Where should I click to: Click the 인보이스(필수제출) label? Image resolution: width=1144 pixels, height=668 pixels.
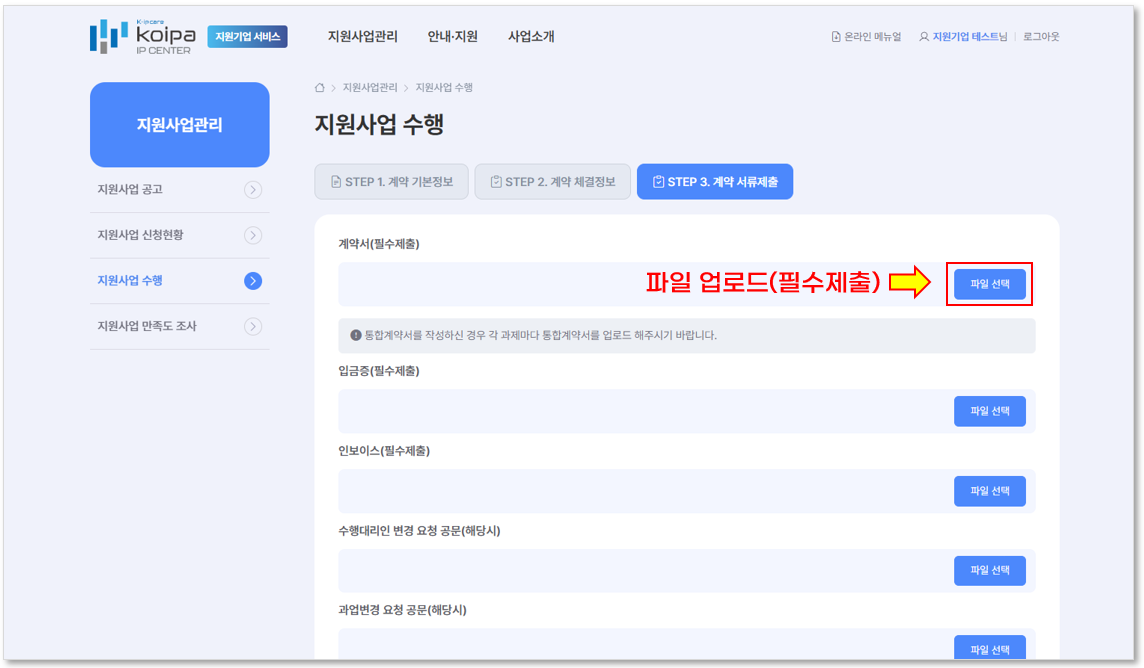click(x=384, y=451)
